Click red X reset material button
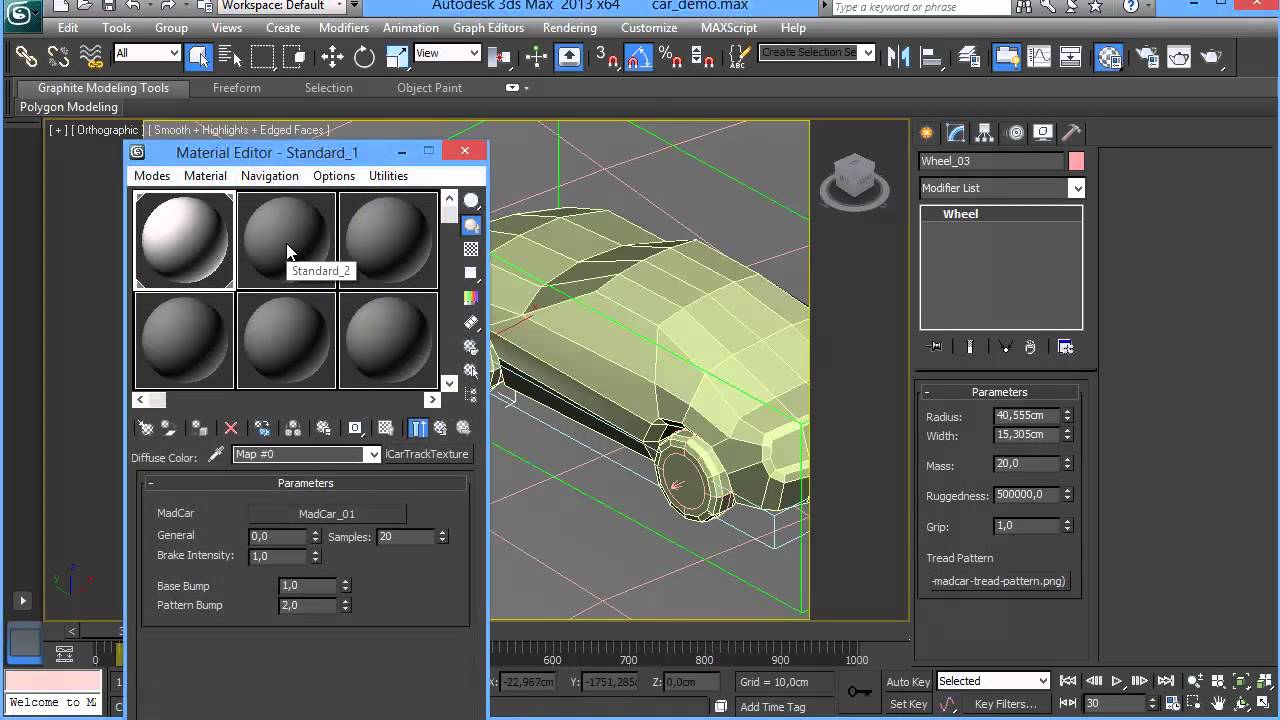 [x=231, y=428]
